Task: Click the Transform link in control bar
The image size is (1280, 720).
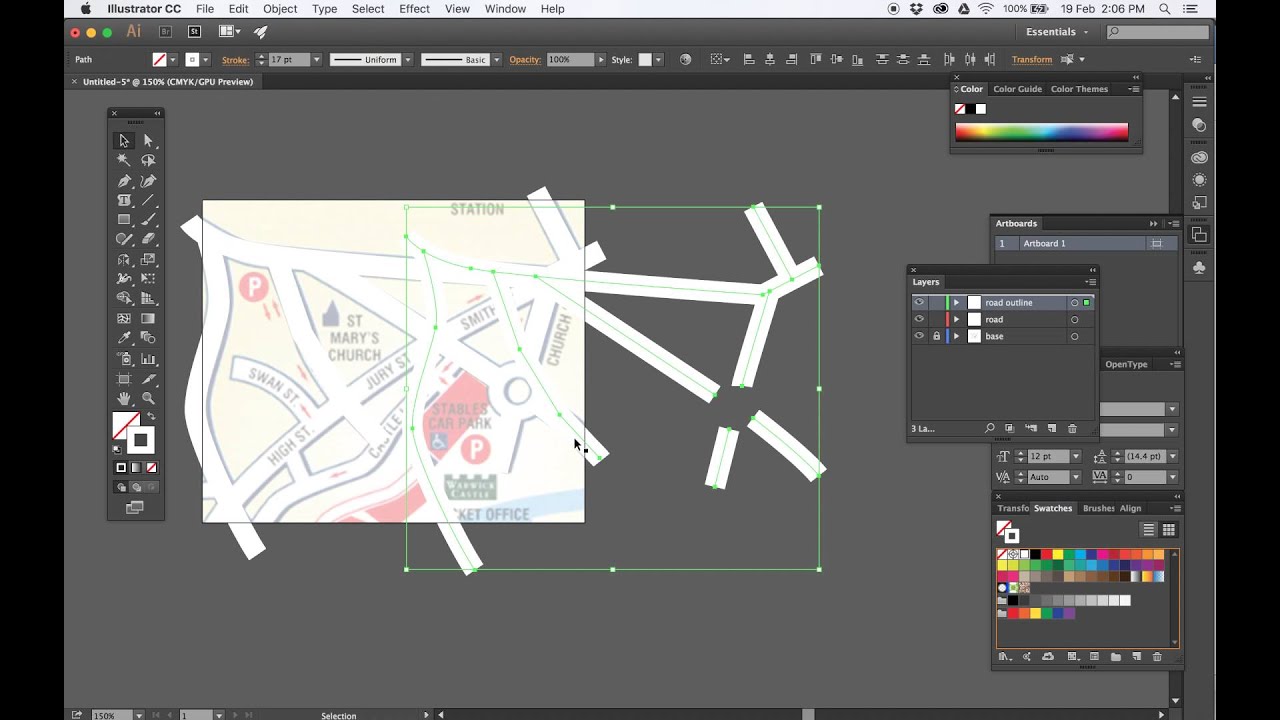Action: click(x=1031, y=60)
